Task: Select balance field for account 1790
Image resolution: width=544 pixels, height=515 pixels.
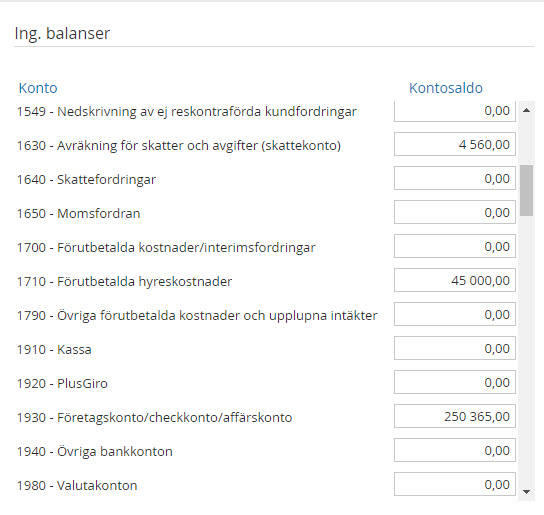Action: tap(455, 314)
